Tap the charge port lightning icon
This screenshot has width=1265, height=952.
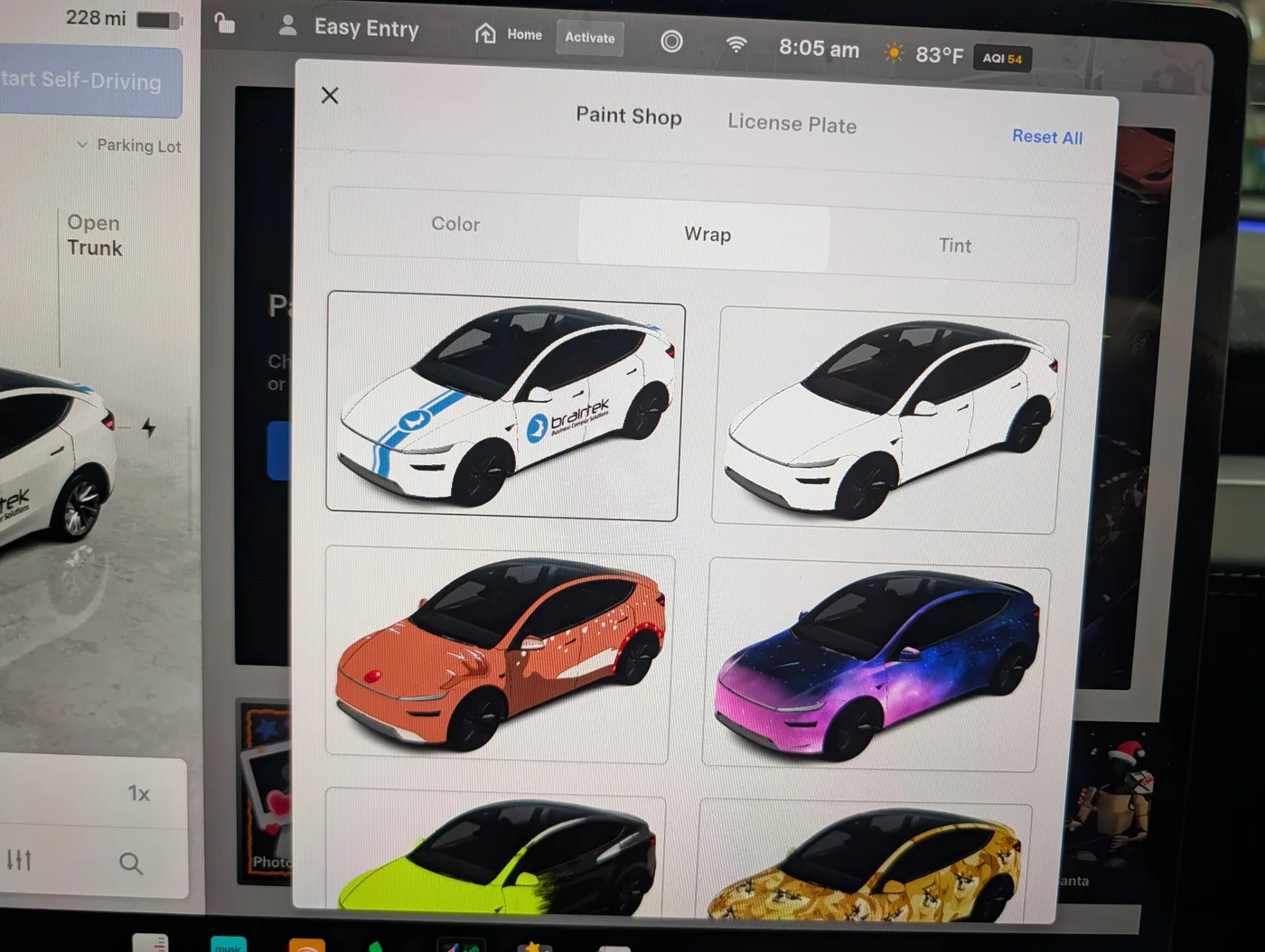pyautogui.click(x=149, y=427)
